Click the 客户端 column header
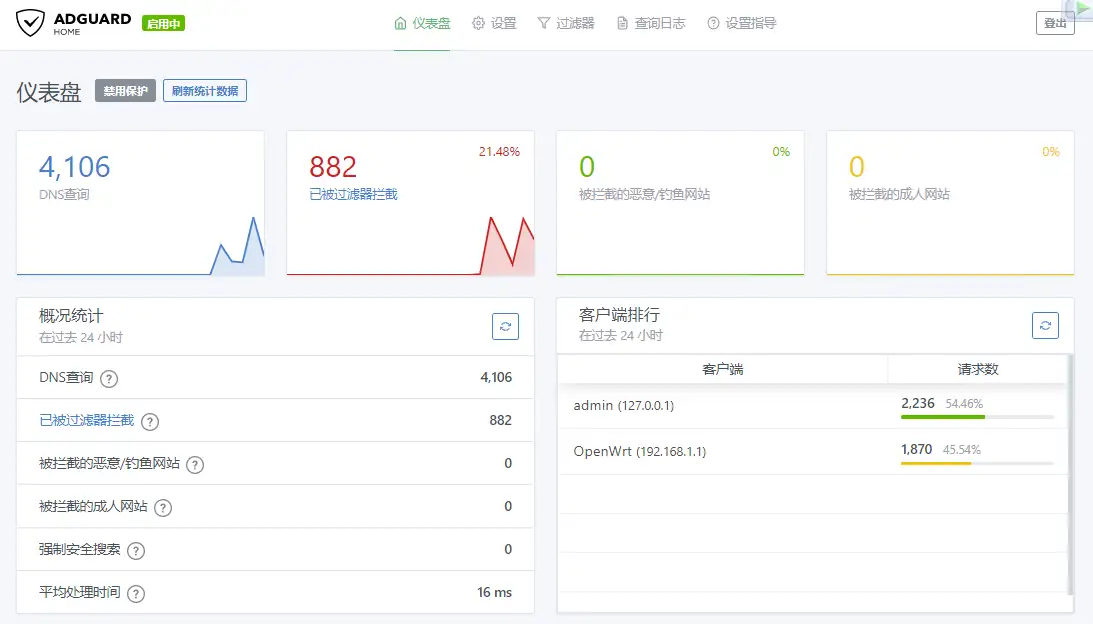Screen dimensions: 1093x624 723,370
